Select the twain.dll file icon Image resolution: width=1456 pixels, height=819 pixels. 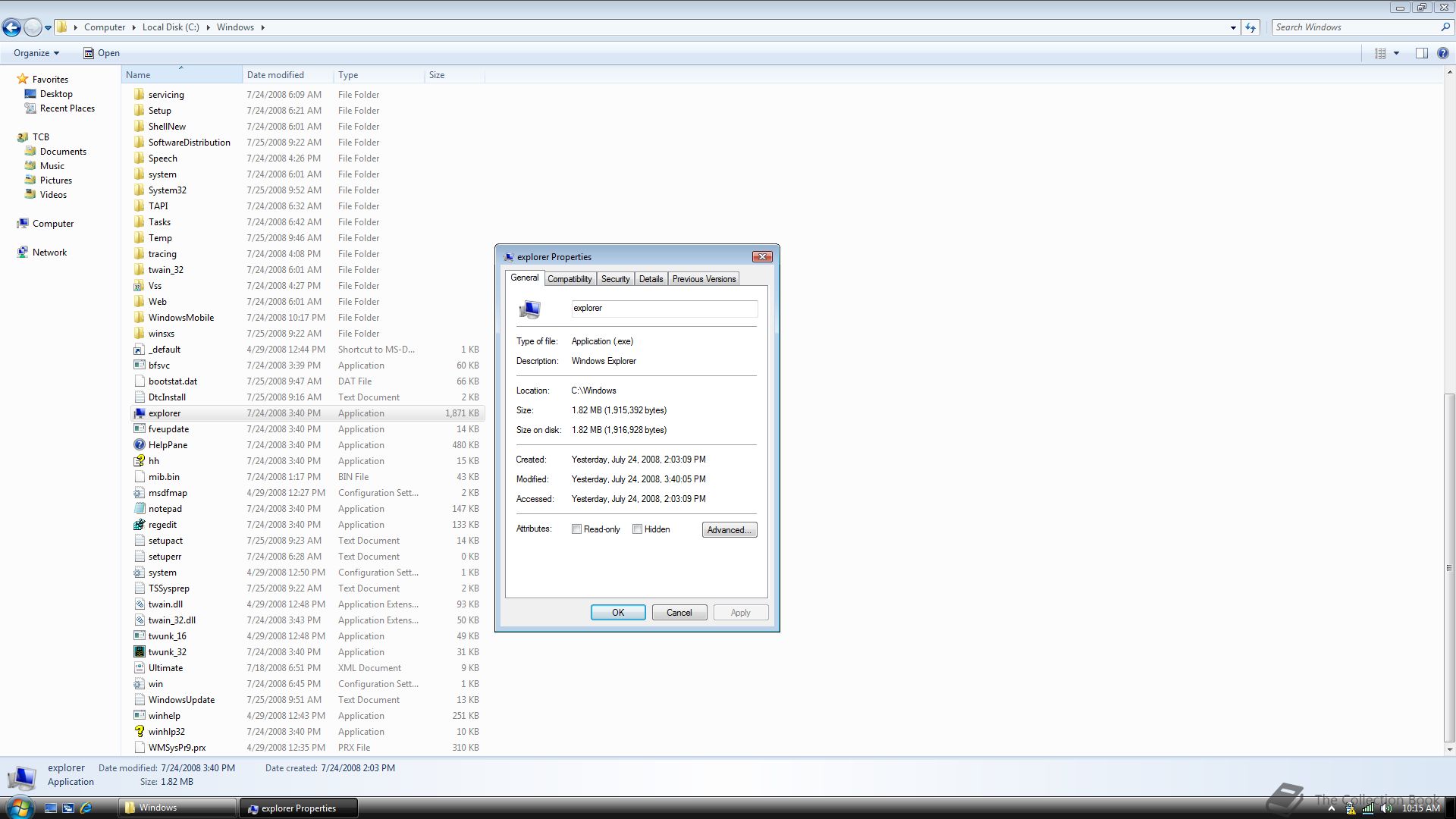[x=139, y=604]
